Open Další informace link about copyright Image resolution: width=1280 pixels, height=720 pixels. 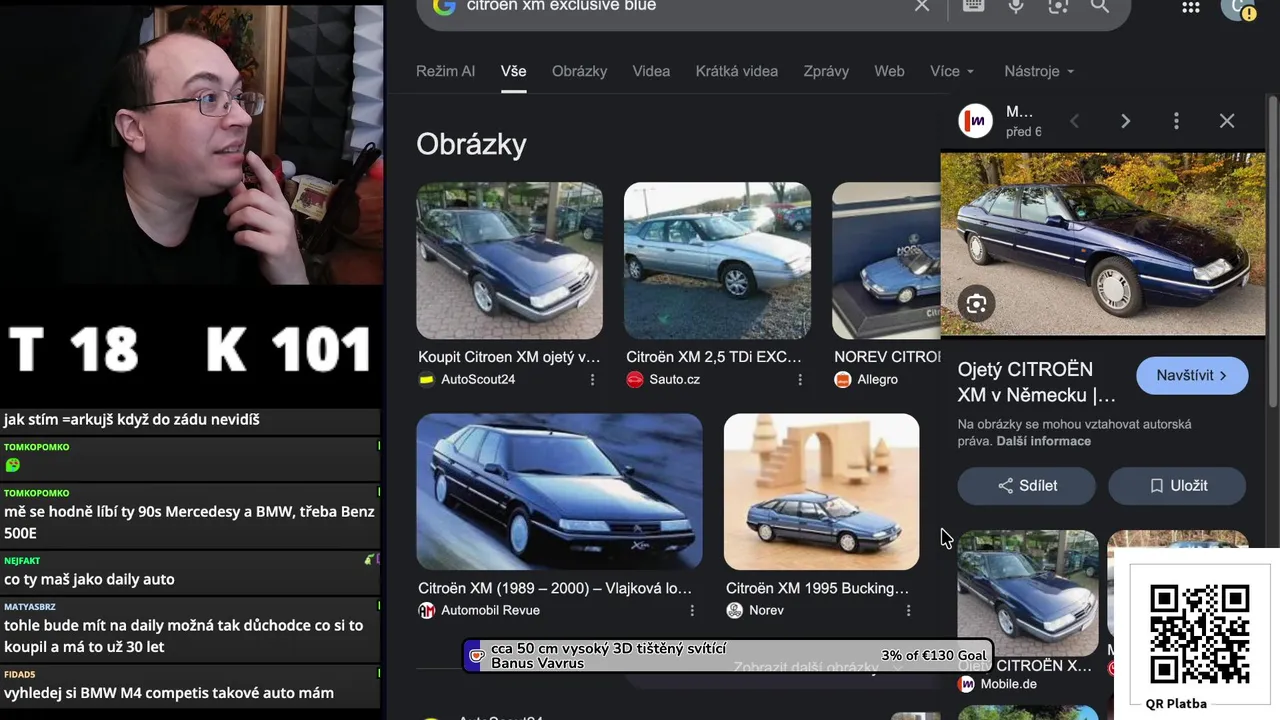point(1044,441)
